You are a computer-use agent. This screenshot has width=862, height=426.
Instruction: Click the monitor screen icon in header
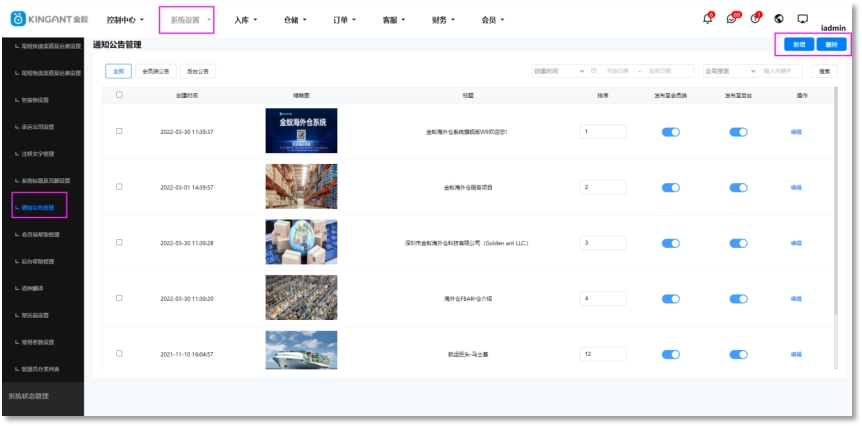[802, 19]
